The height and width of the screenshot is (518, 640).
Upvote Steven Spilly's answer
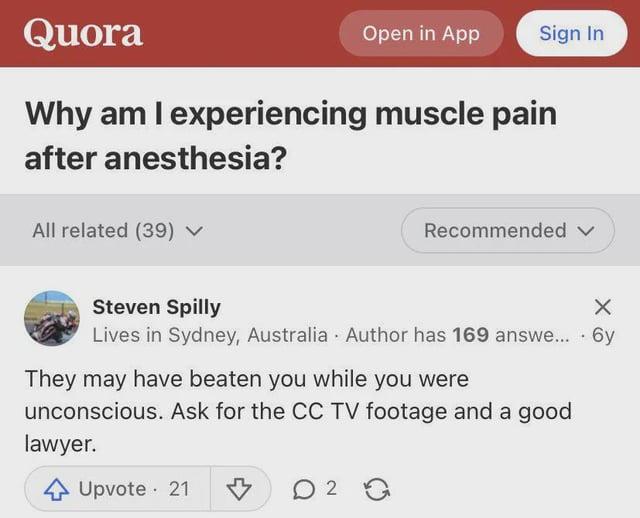click(98, 489)
